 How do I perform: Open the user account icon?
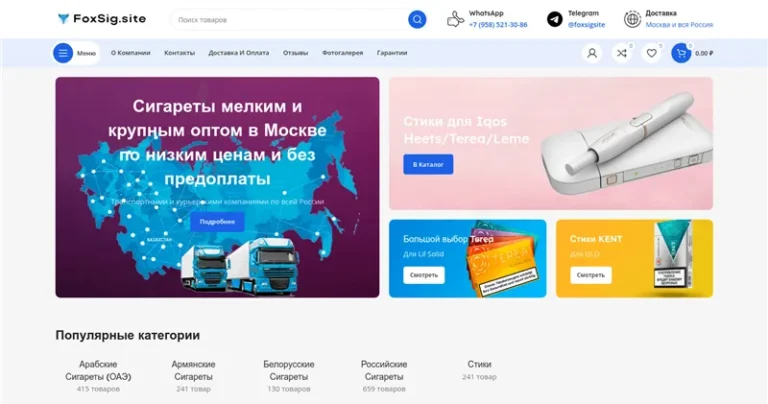point(592,53)
